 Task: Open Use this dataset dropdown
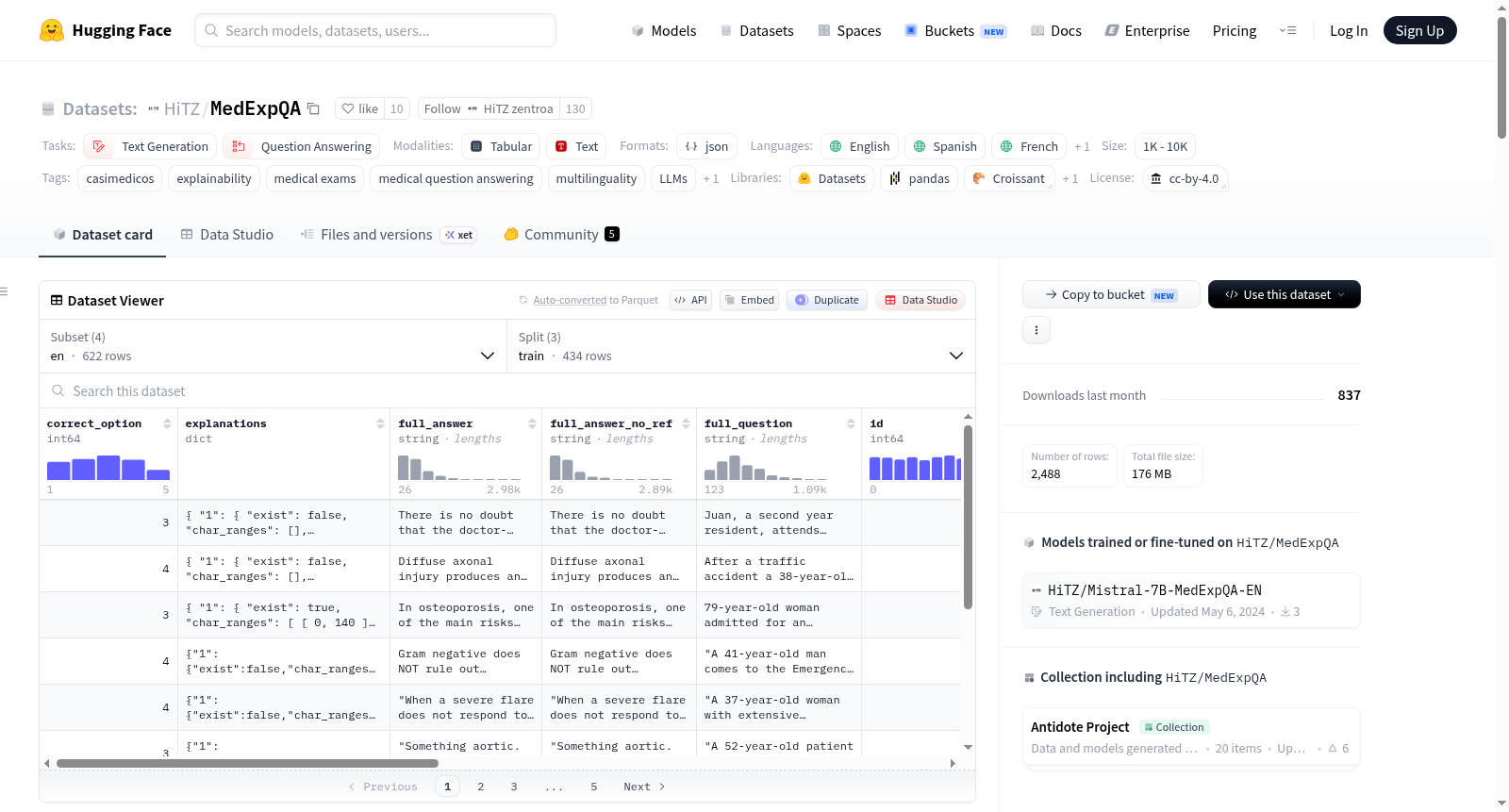coord(1284,294)
